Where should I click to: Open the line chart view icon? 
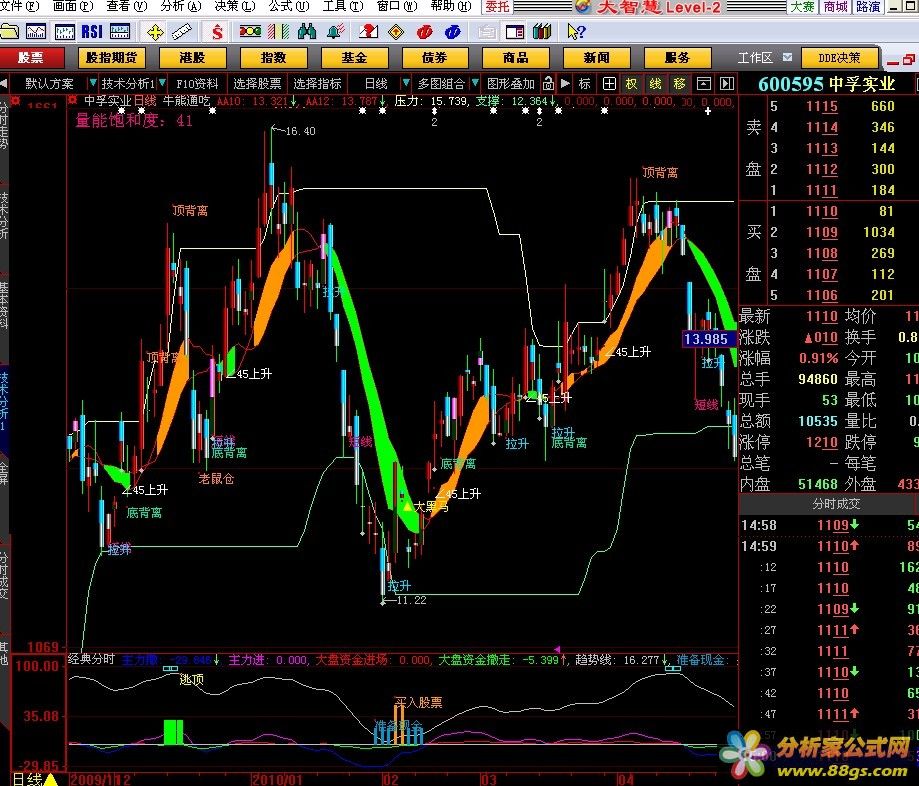(x=36, y=32)
